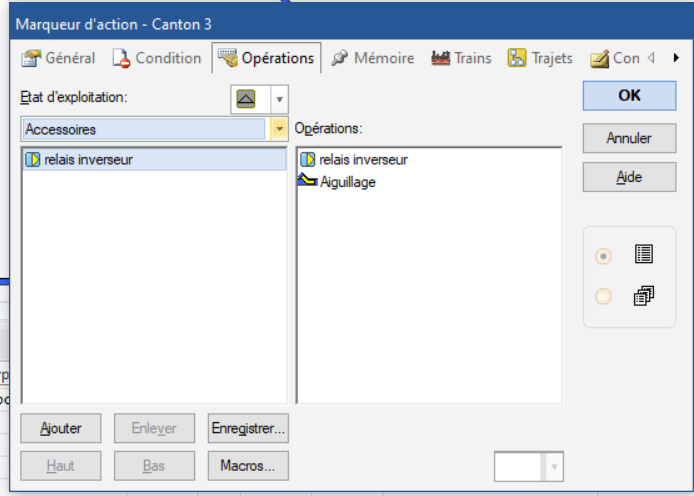This screenshot has width=694, height=496.
Task: Click the stacked documents icon
Action: 644,296
